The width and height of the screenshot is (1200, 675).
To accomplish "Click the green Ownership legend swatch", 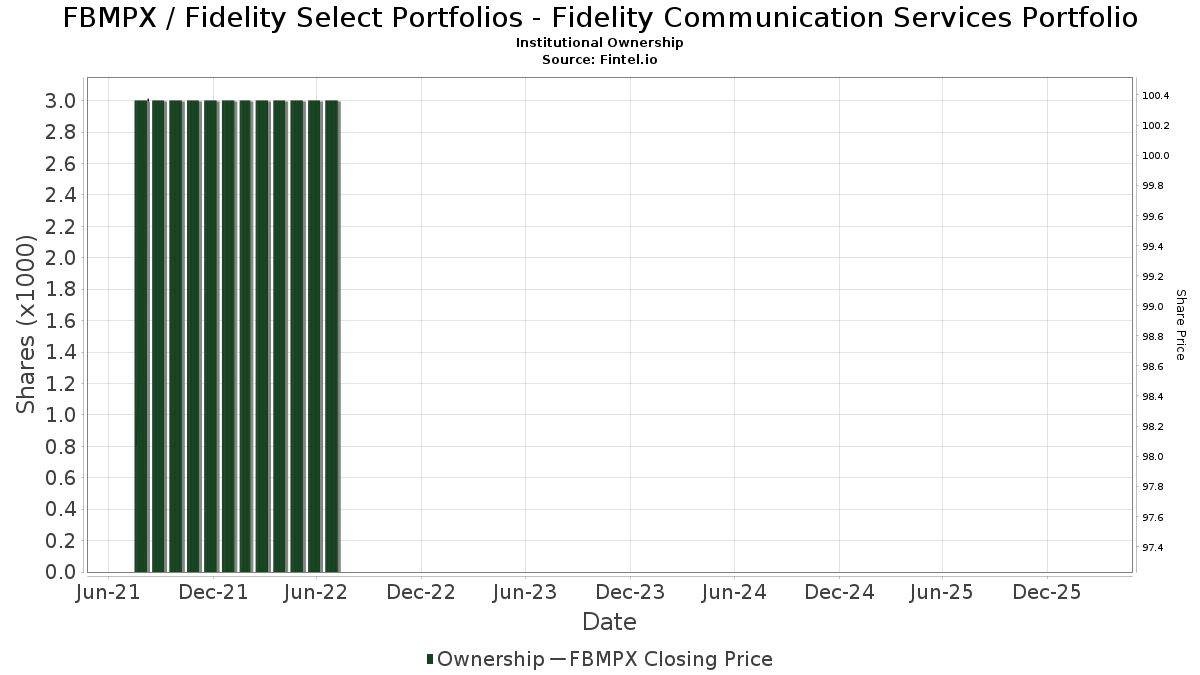I will 430,659.
